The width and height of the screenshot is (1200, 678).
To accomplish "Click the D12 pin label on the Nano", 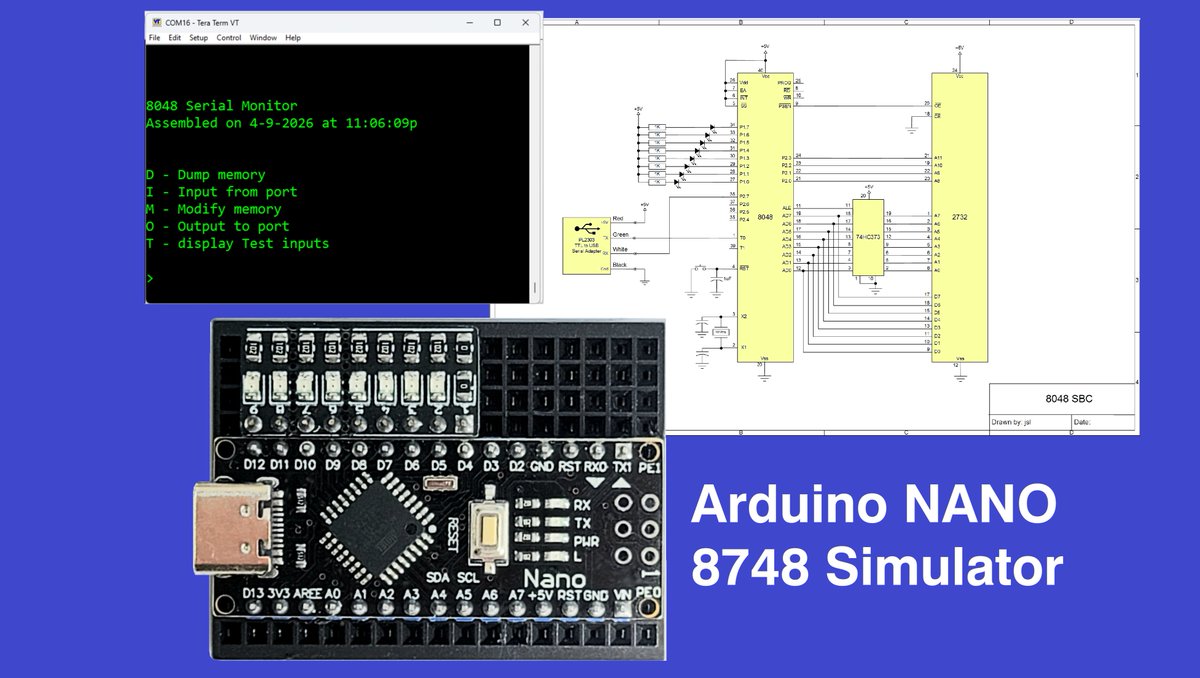I will [x=255, y=467].
